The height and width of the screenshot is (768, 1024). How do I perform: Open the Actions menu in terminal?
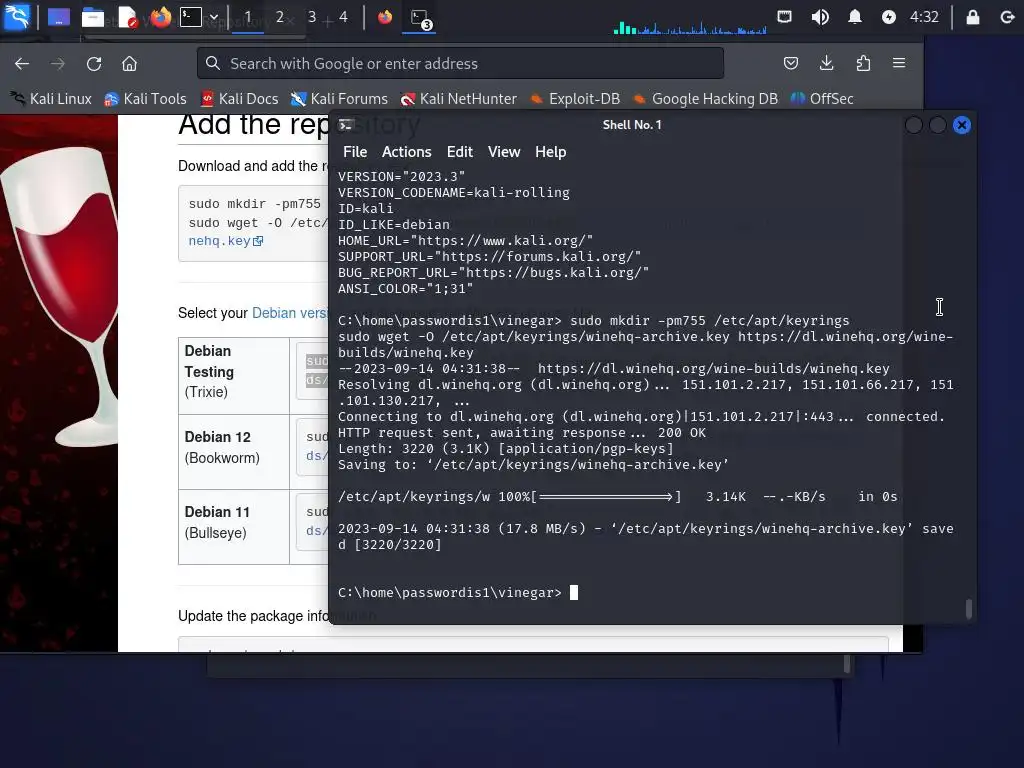(406, 152)
